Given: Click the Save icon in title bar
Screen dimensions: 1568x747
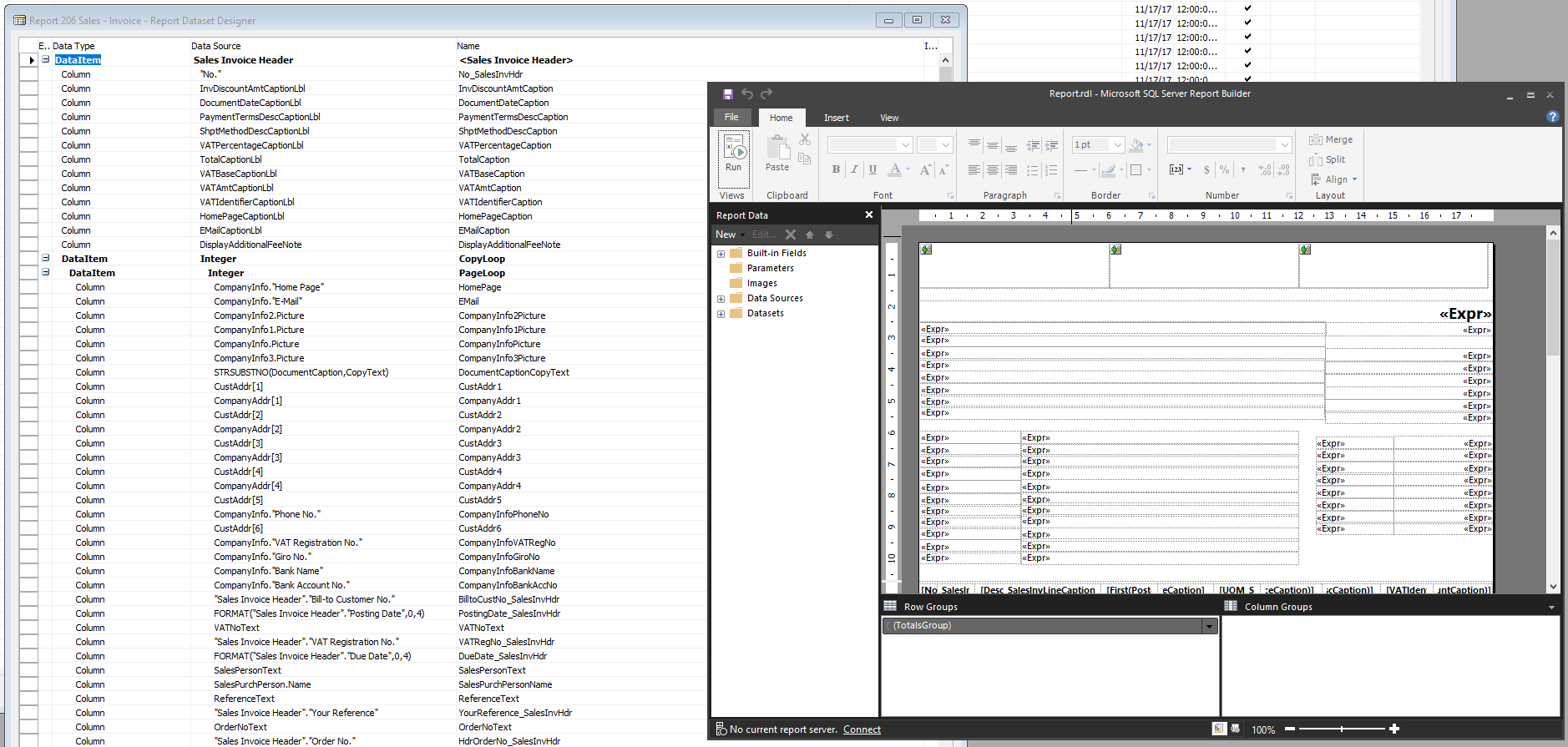Looking at the screenshot, I should coord(727,94).
